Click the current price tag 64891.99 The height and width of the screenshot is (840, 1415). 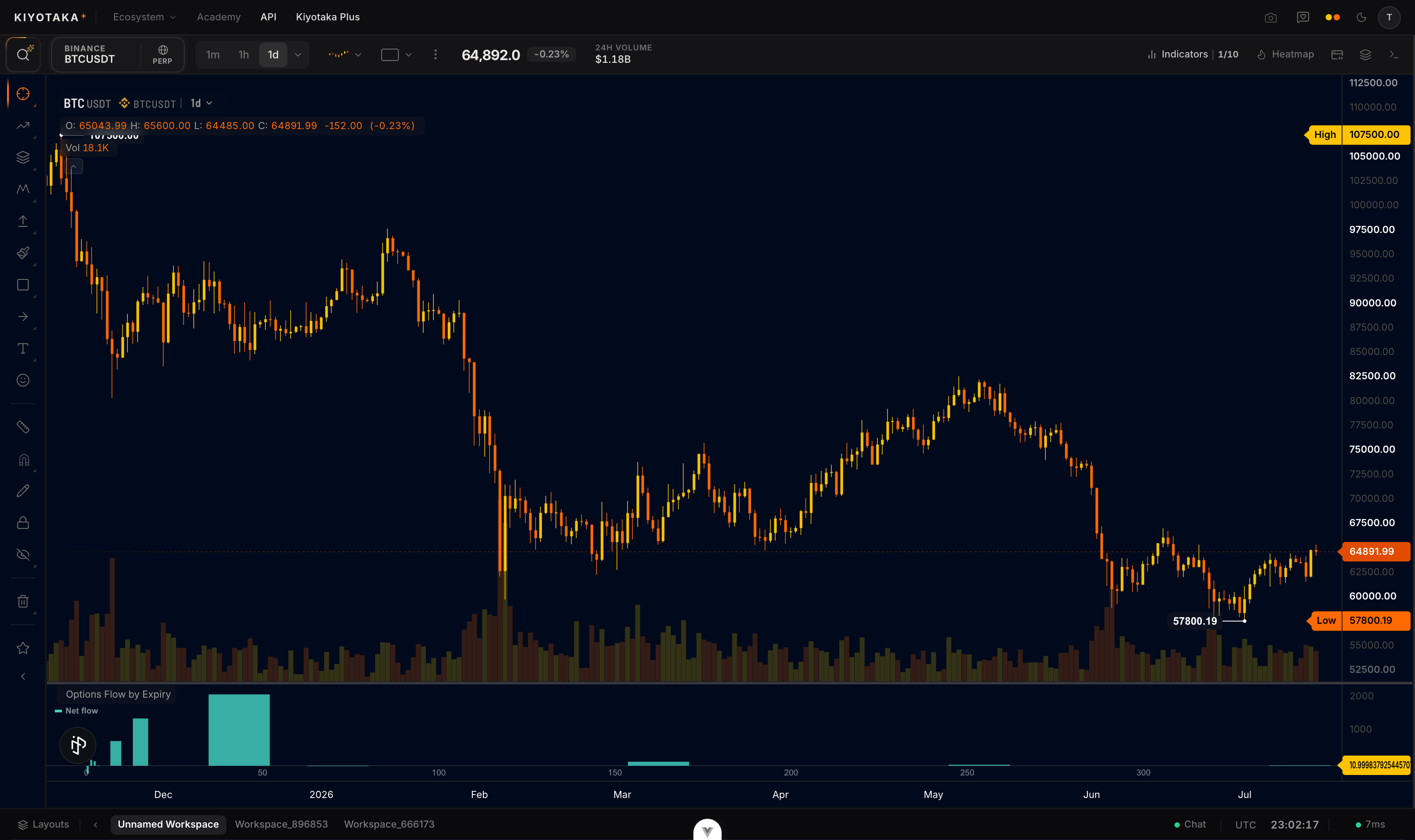click(x=1374, y=551)
